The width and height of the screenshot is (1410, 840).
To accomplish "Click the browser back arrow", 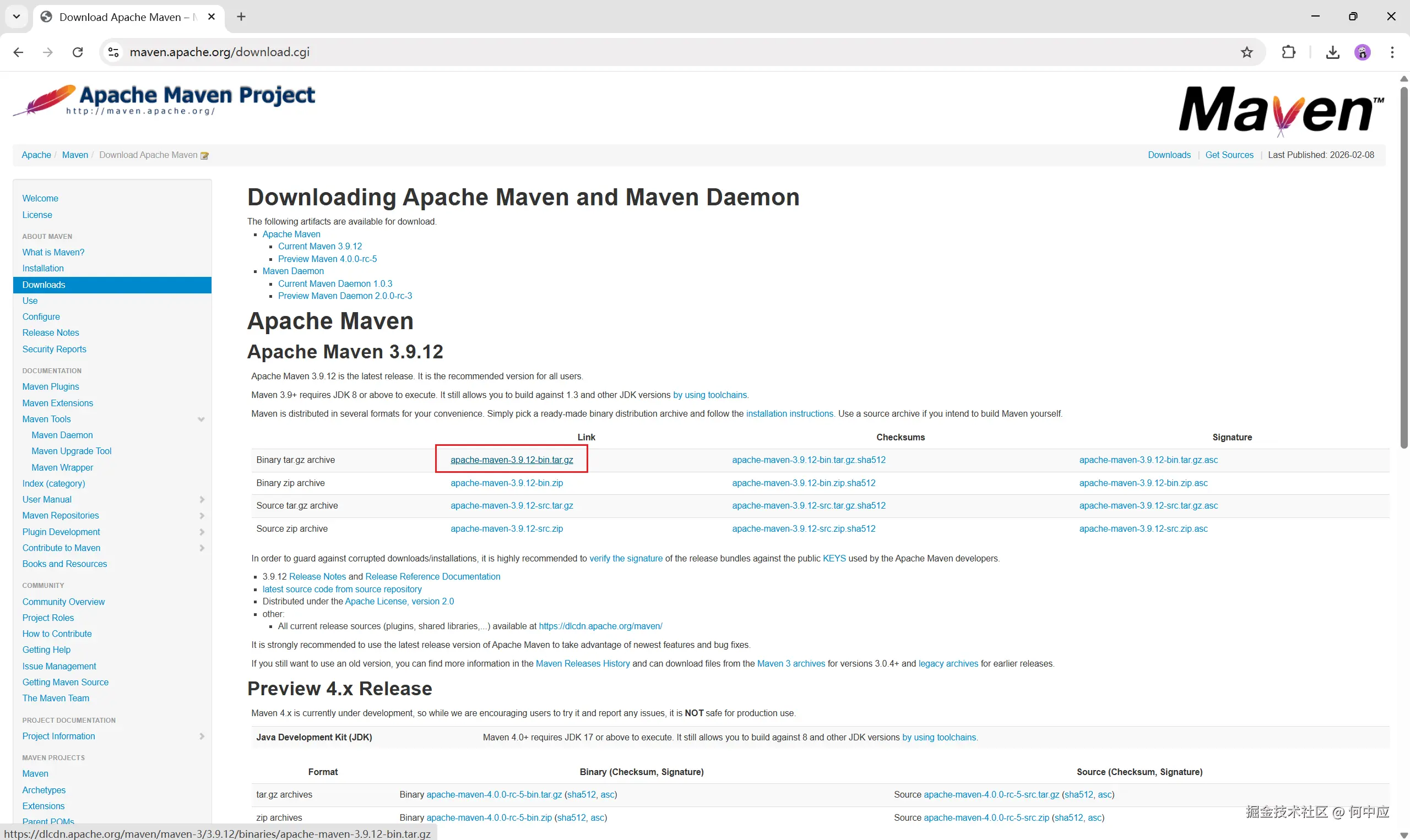I will click(x=18, y=52).
